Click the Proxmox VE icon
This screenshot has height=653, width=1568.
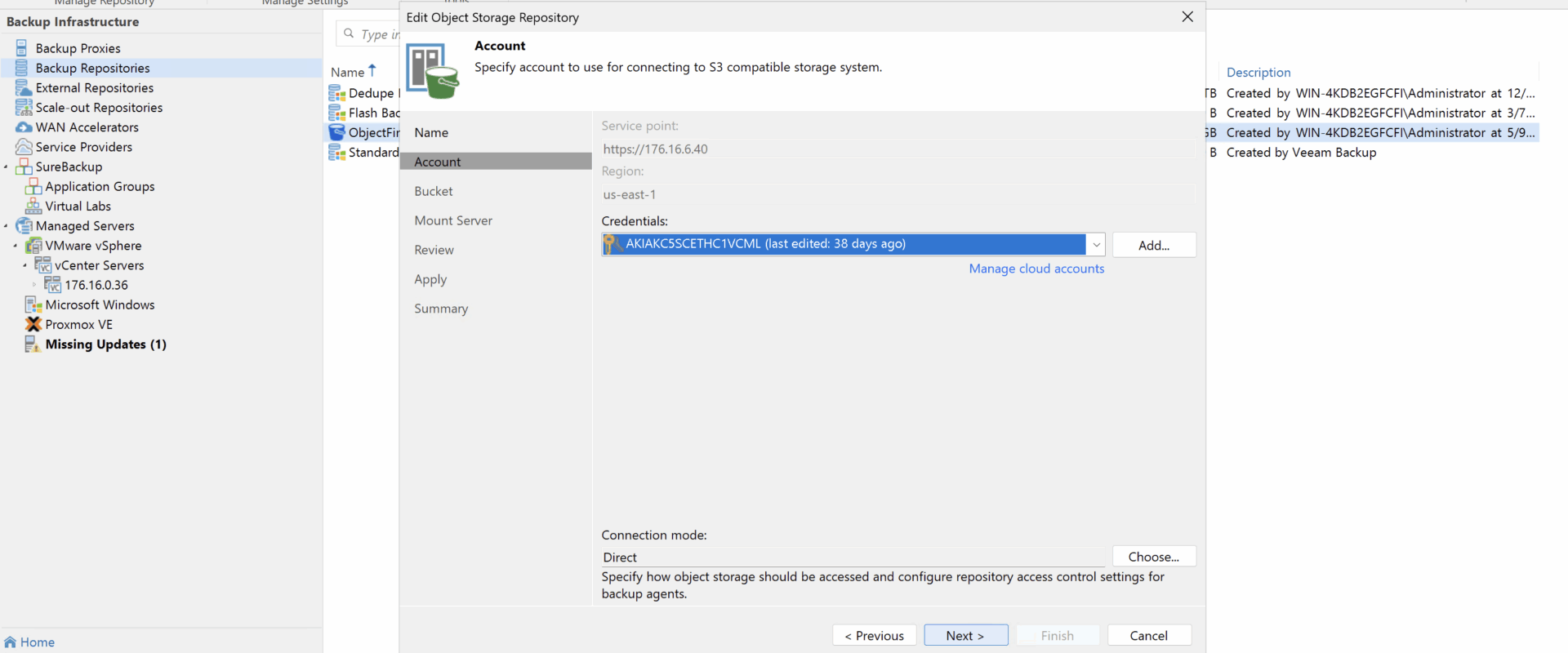pyautogui.click(x=33, y=324)
